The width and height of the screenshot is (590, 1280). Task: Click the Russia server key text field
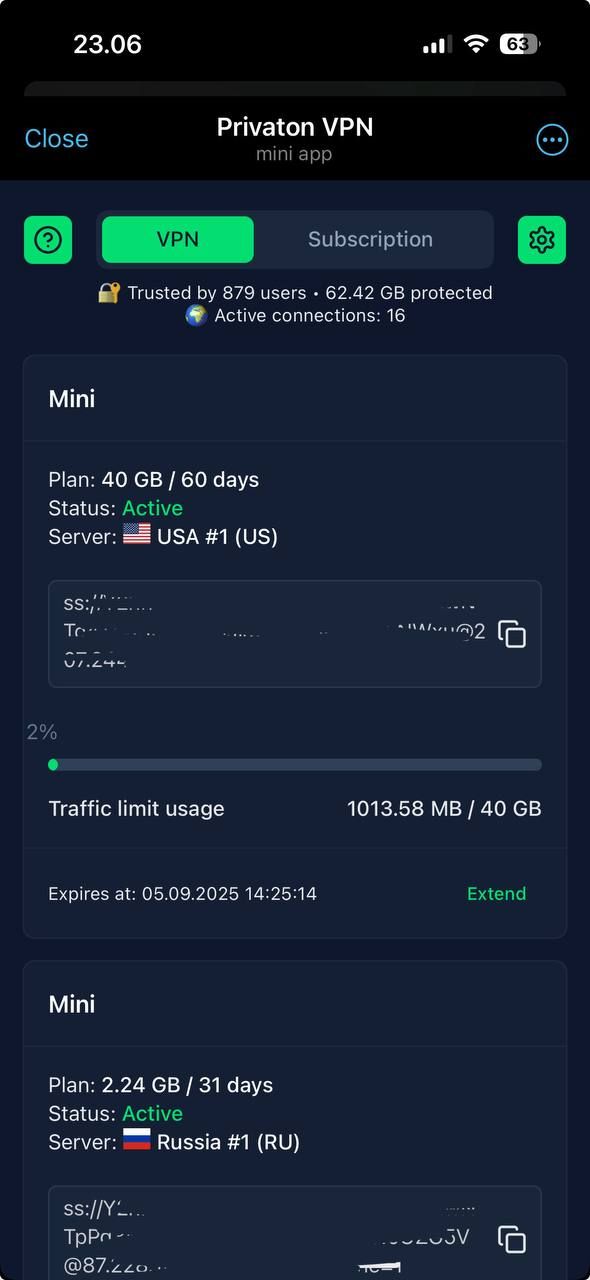tap(295, 1233)
